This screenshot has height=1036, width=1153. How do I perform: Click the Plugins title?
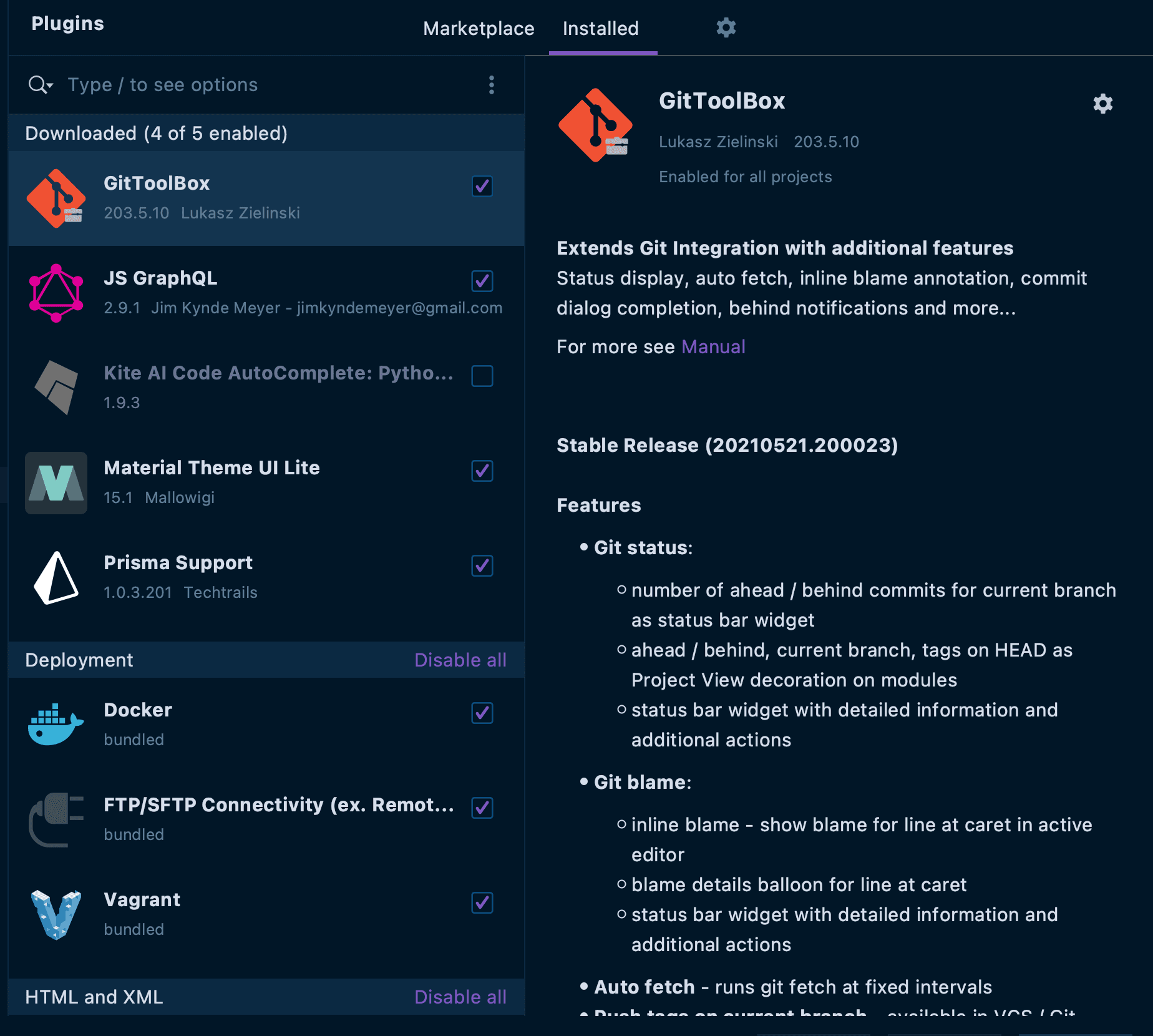pyautogui.click(x=68, y=24)
